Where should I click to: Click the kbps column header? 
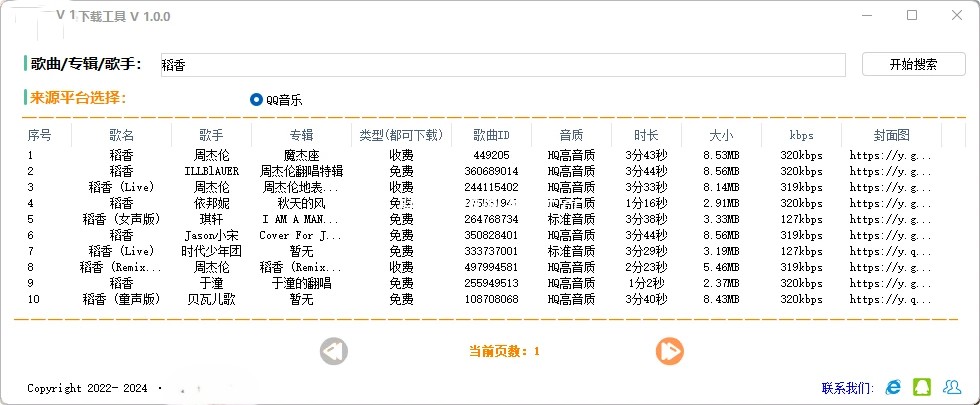[801, 135]
